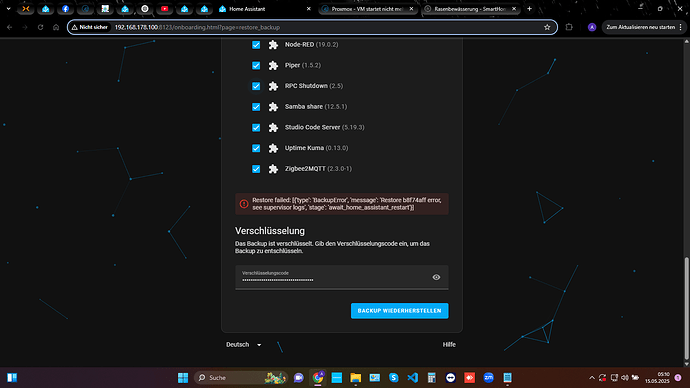Open the browser extensions puzzle icon
This screenshot has height=388, width=690.
pos(569,27)
